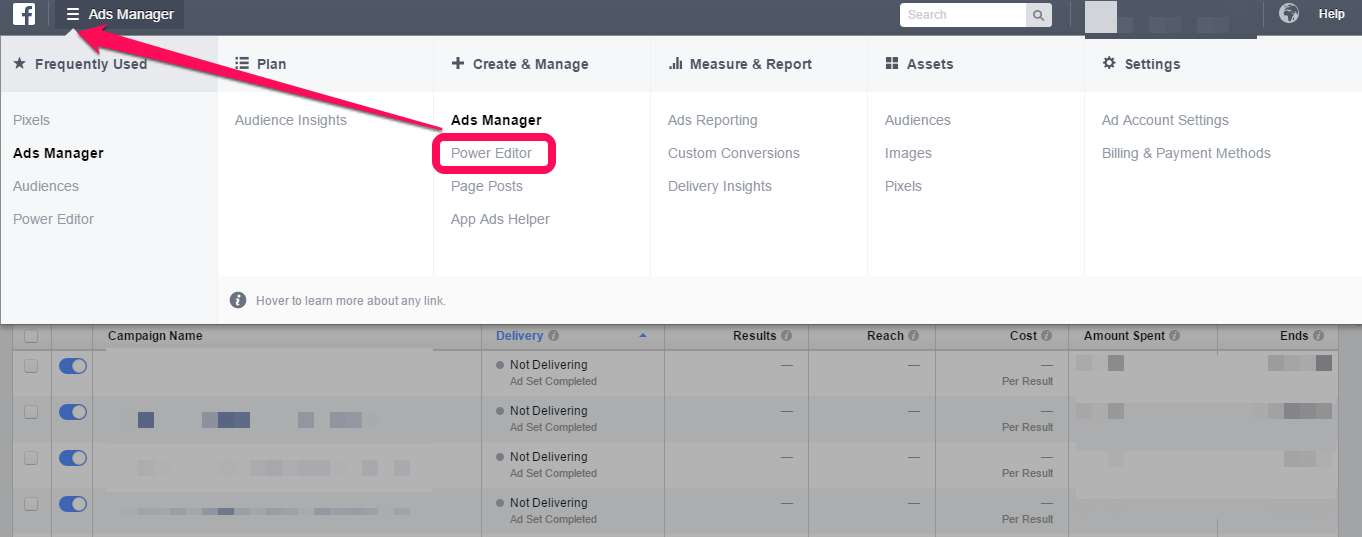Screen dimensions: 1362x537
Task: Open Audience Insights under Plan
Action: [291, 120]
